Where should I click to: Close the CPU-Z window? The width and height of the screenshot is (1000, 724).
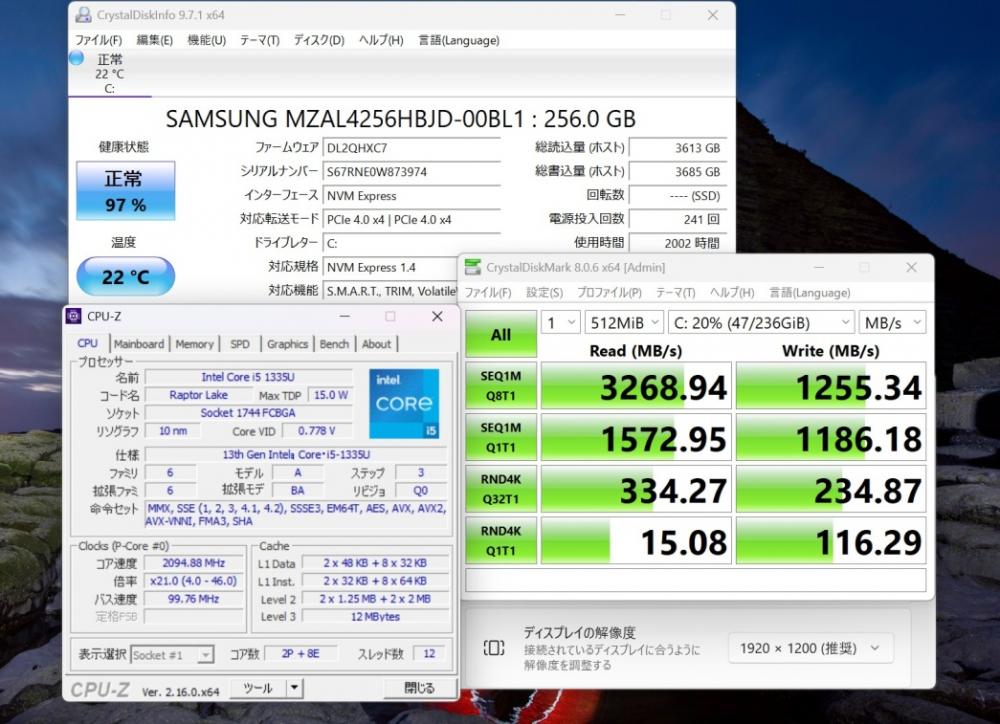tap(438, 316)
